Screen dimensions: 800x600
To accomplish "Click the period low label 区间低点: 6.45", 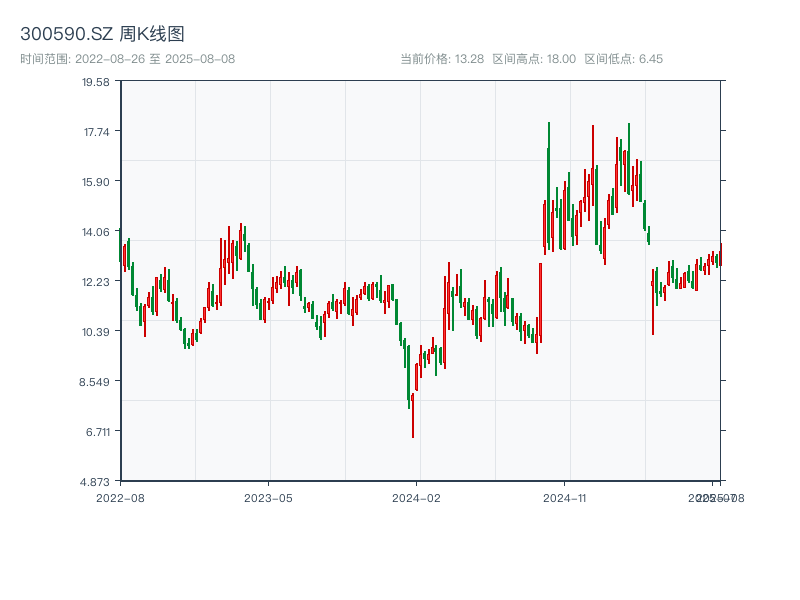I will click(x=623, y=59).
